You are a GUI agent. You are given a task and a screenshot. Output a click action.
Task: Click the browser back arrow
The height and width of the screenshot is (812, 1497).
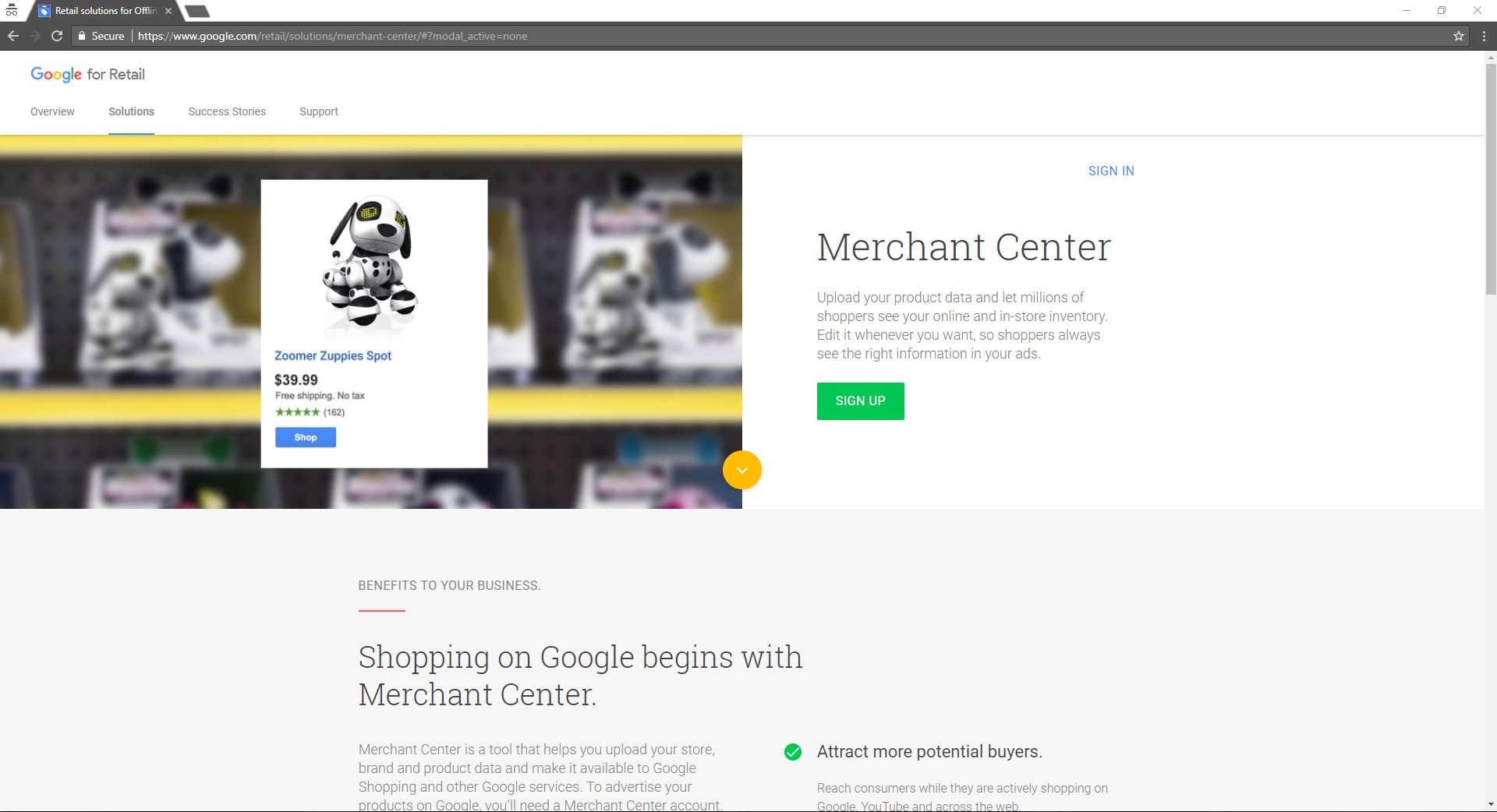click(x=13, y=36)
